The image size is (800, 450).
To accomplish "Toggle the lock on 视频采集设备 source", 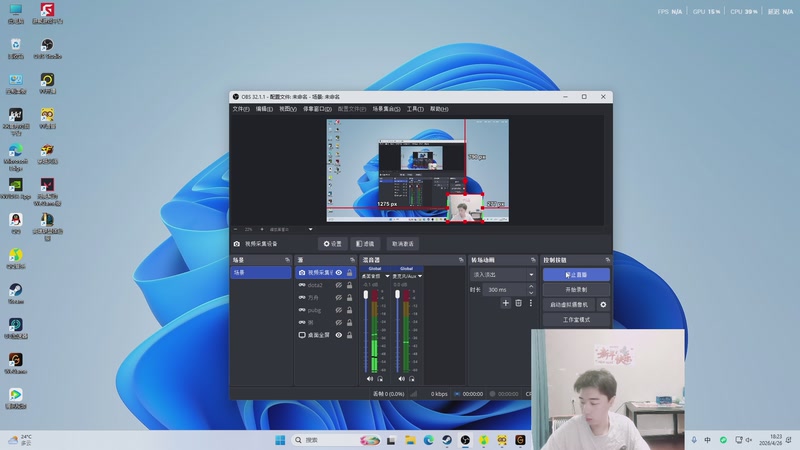I will tap(349, 272).
